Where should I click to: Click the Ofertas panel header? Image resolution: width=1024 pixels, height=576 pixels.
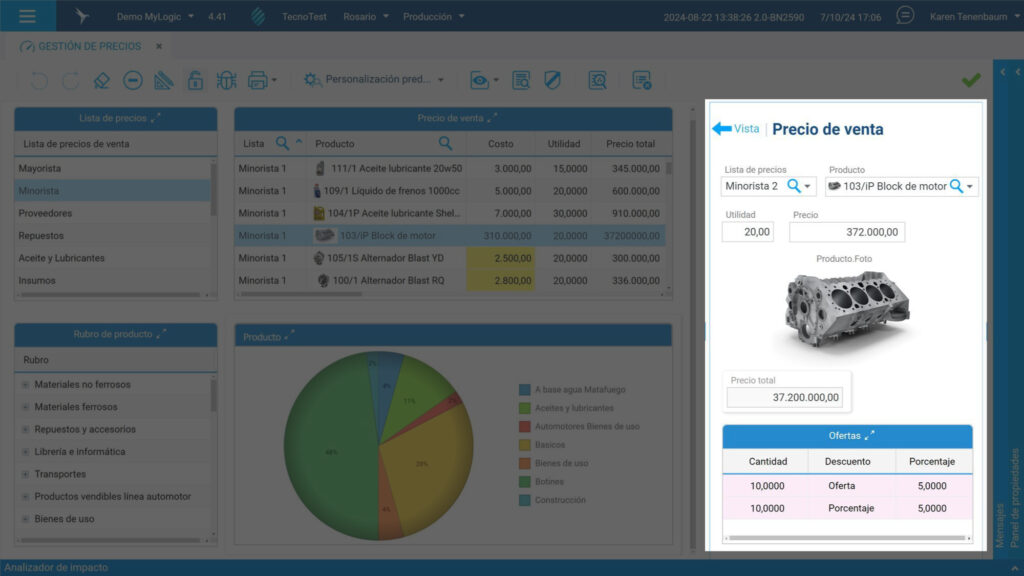(847, 436)
